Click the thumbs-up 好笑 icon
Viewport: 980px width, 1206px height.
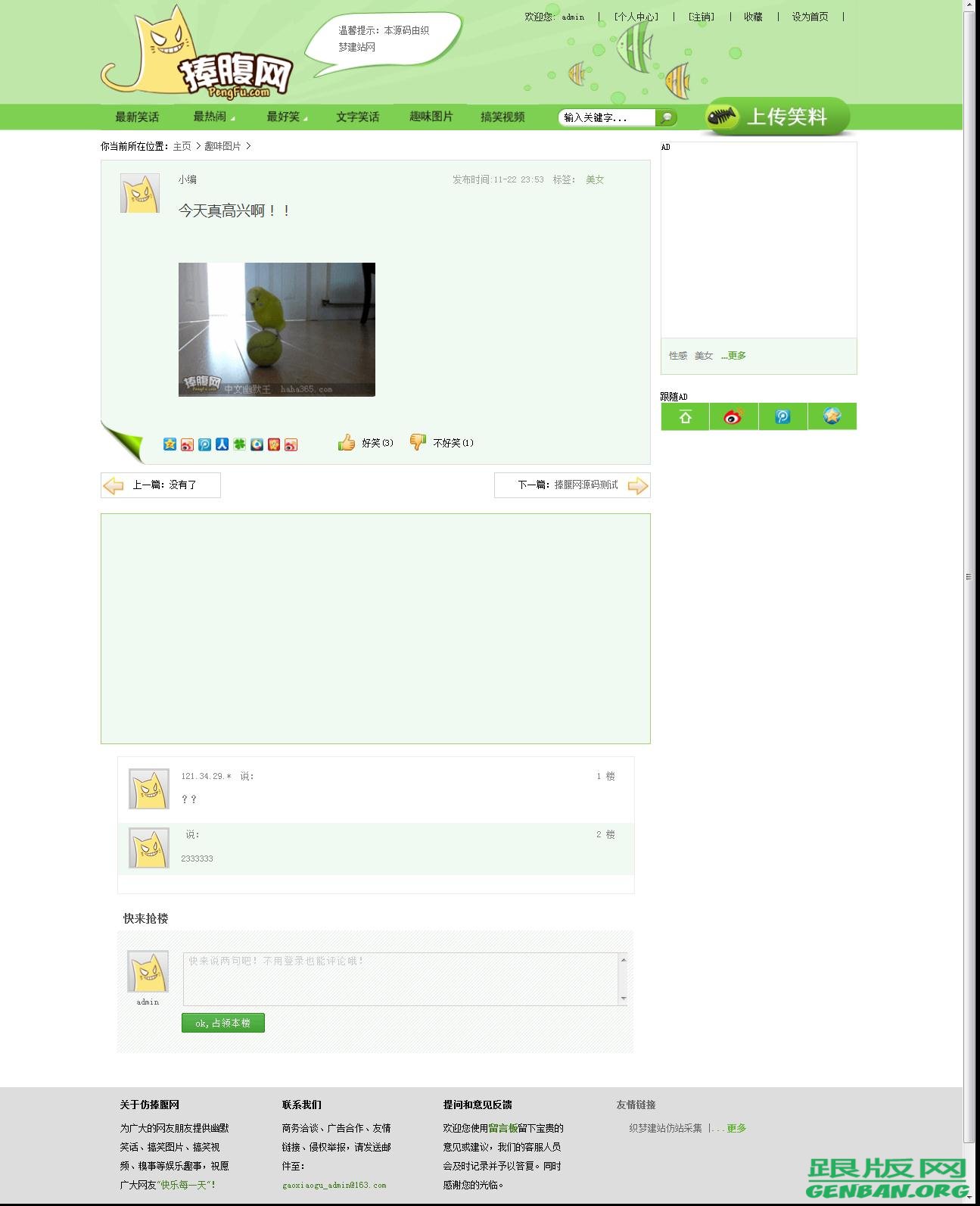tap(347, 443)
